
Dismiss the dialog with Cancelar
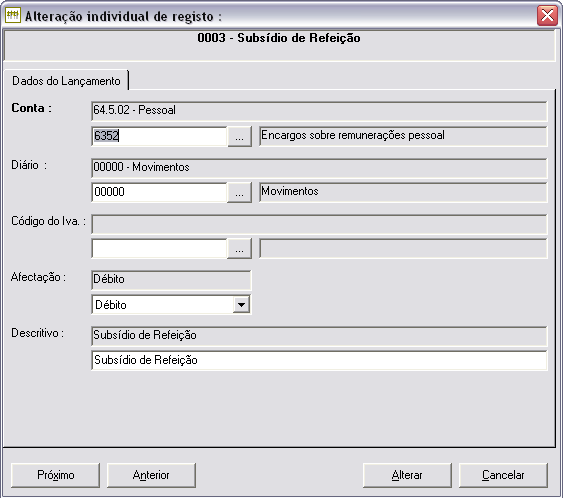tap(503, 475)
